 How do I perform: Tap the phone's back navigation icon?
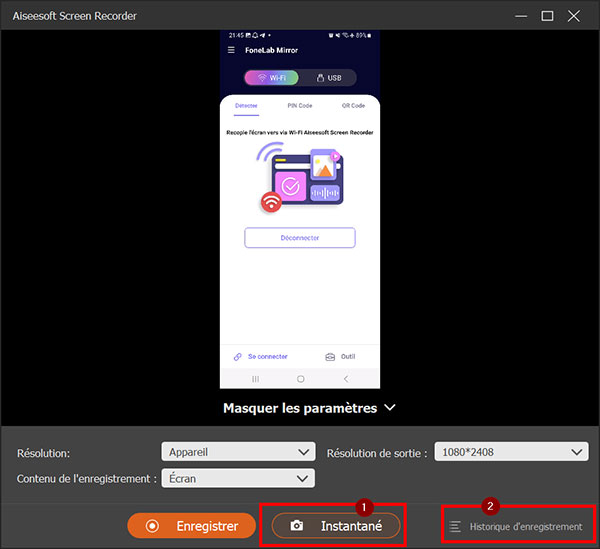(x=346, y=379)
